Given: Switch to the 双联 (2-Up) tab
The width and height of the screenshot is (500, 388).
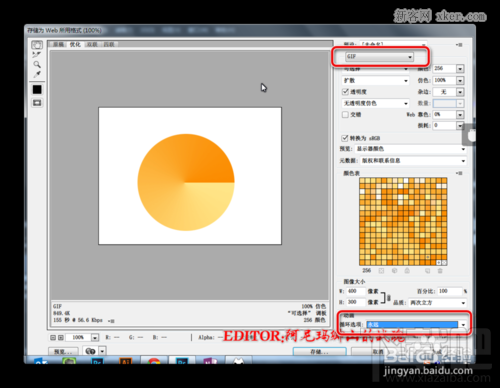Looking at the screenshot, I should tap(92, 44).
